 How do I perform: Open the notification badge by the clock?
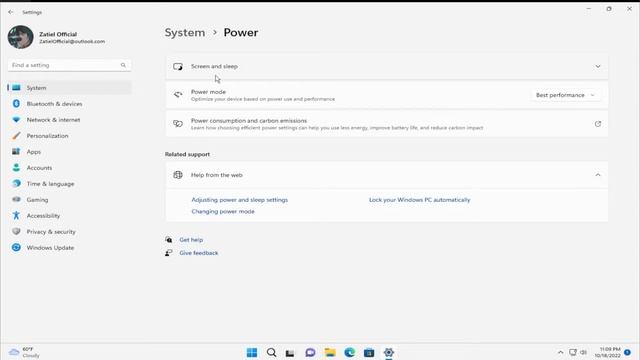click(627, 352)
